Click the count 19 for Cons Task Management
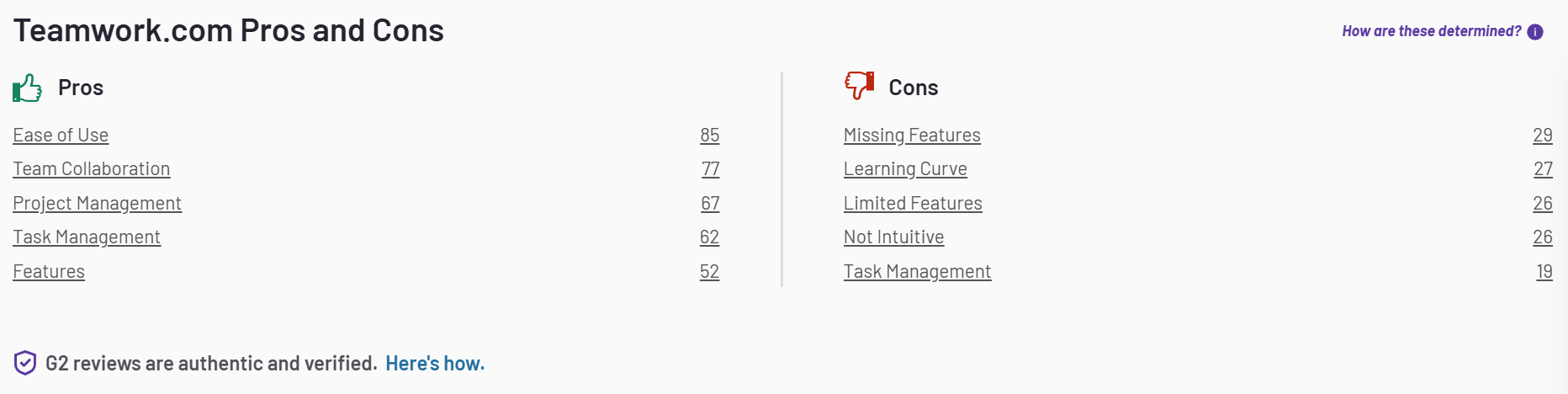The height and width of the screenshot is (394, 1568). [x=1544, y=272]
